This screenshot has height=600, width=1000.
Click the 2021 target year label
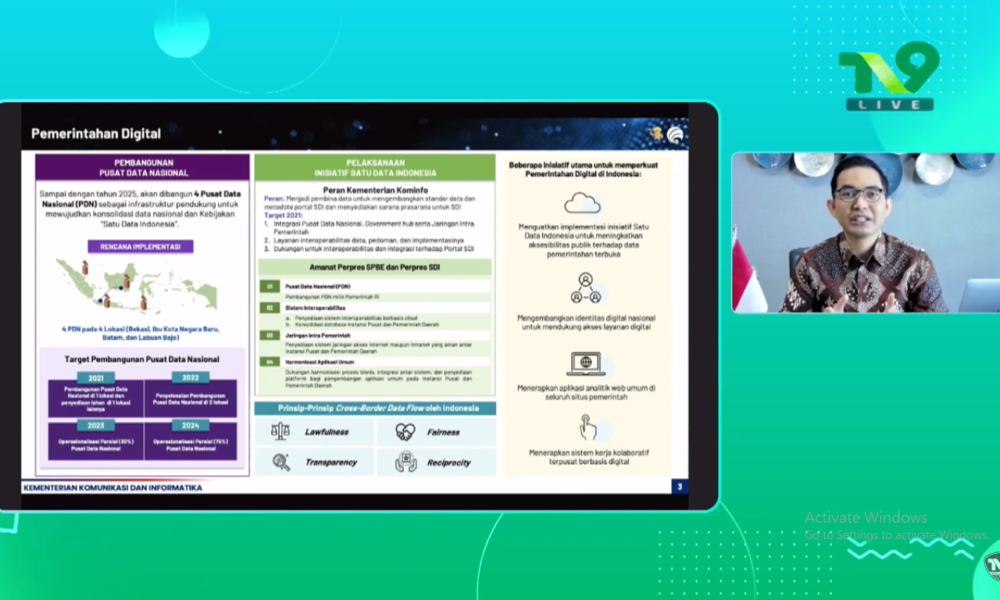click(96, 377)
